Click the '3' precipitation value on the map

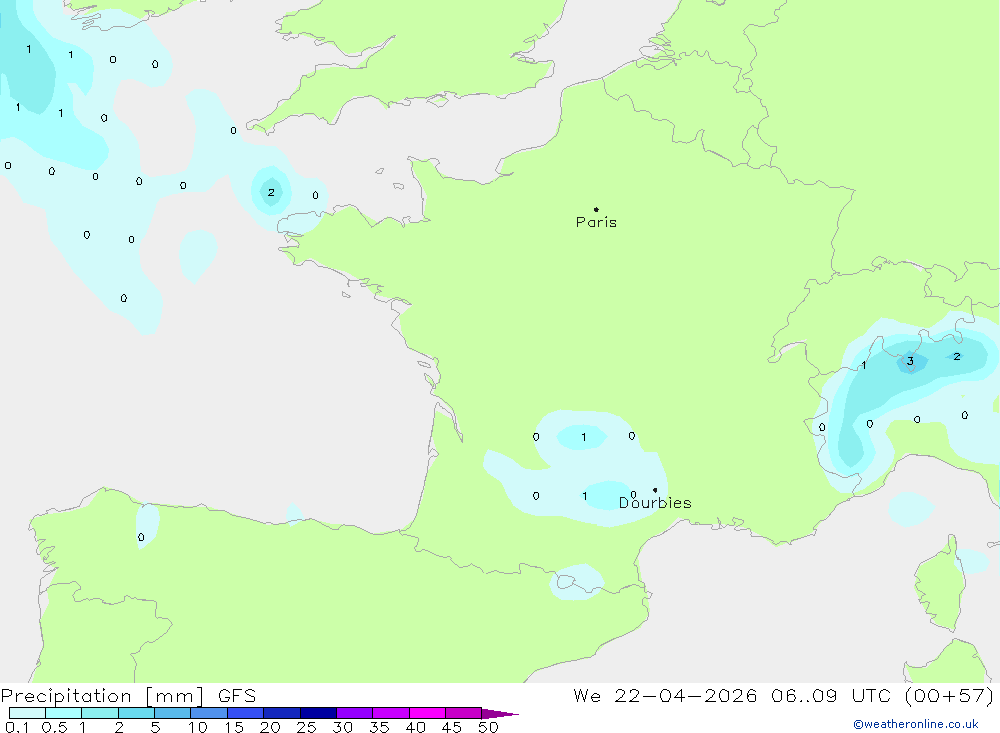pos(910,361)
